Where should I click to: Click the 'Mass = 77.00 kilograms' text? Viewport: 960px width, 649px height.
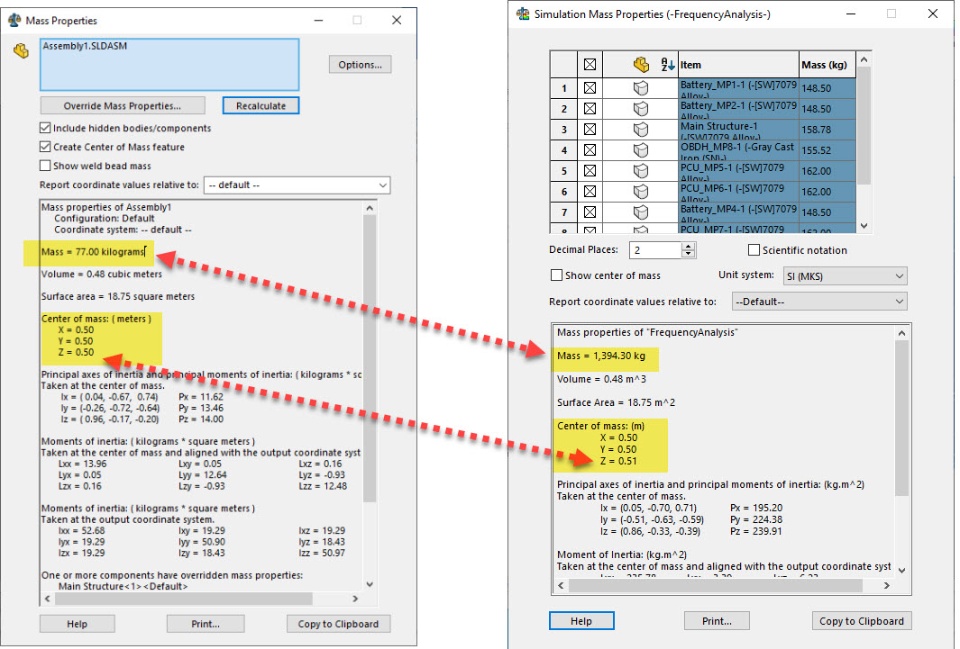click(x=92, y=252)
